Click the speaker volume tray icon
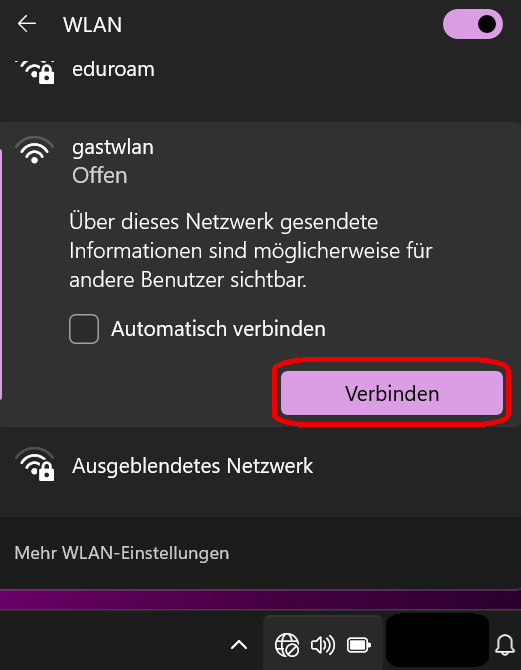Image resolution: width=521 pixels, height=670 pixels. point(323,645)
